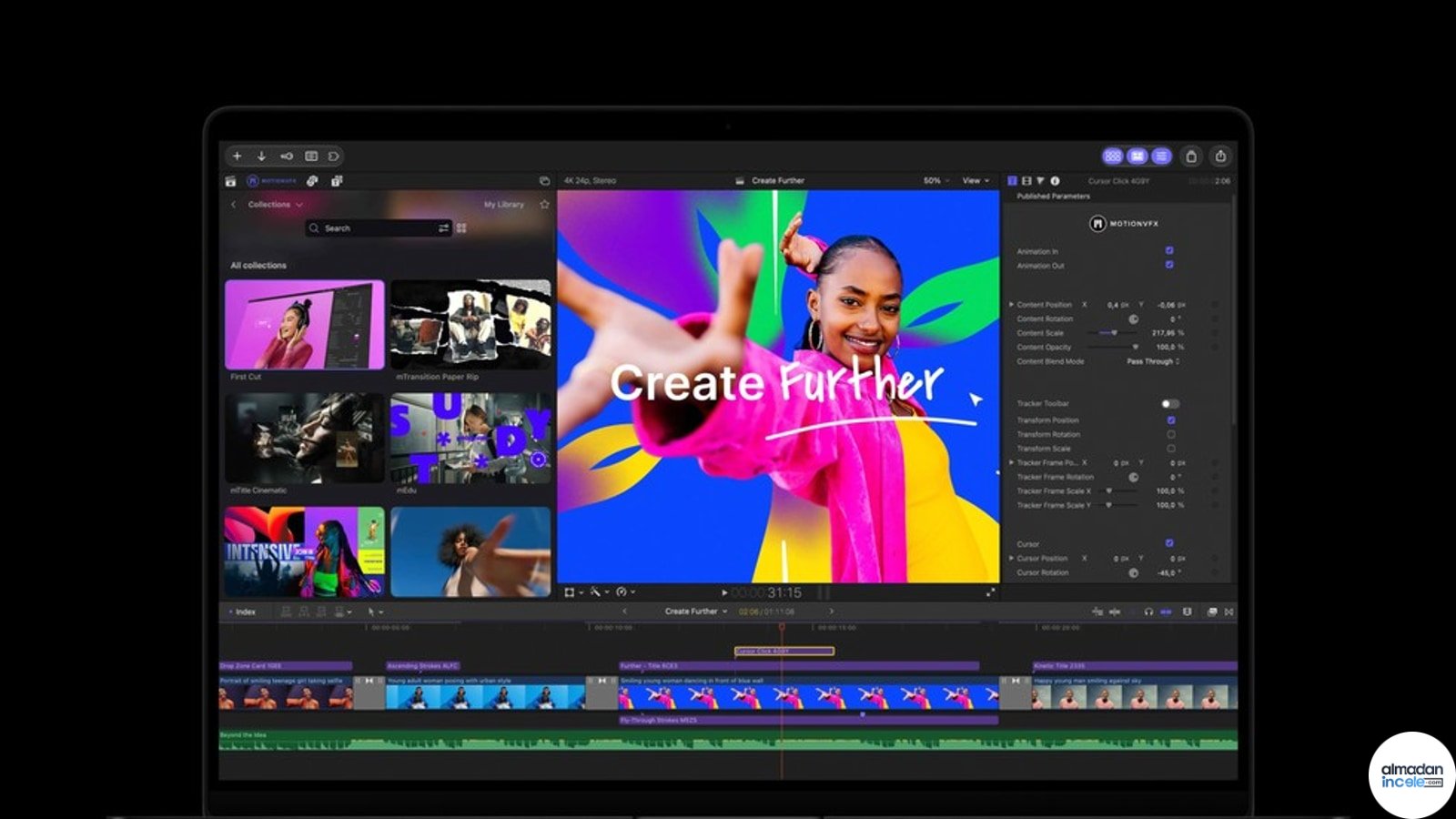The height and width of the screenshot is (819, 1456).
Task: Expand the Cursor Position disclosure triangle
Action: 1011,558
